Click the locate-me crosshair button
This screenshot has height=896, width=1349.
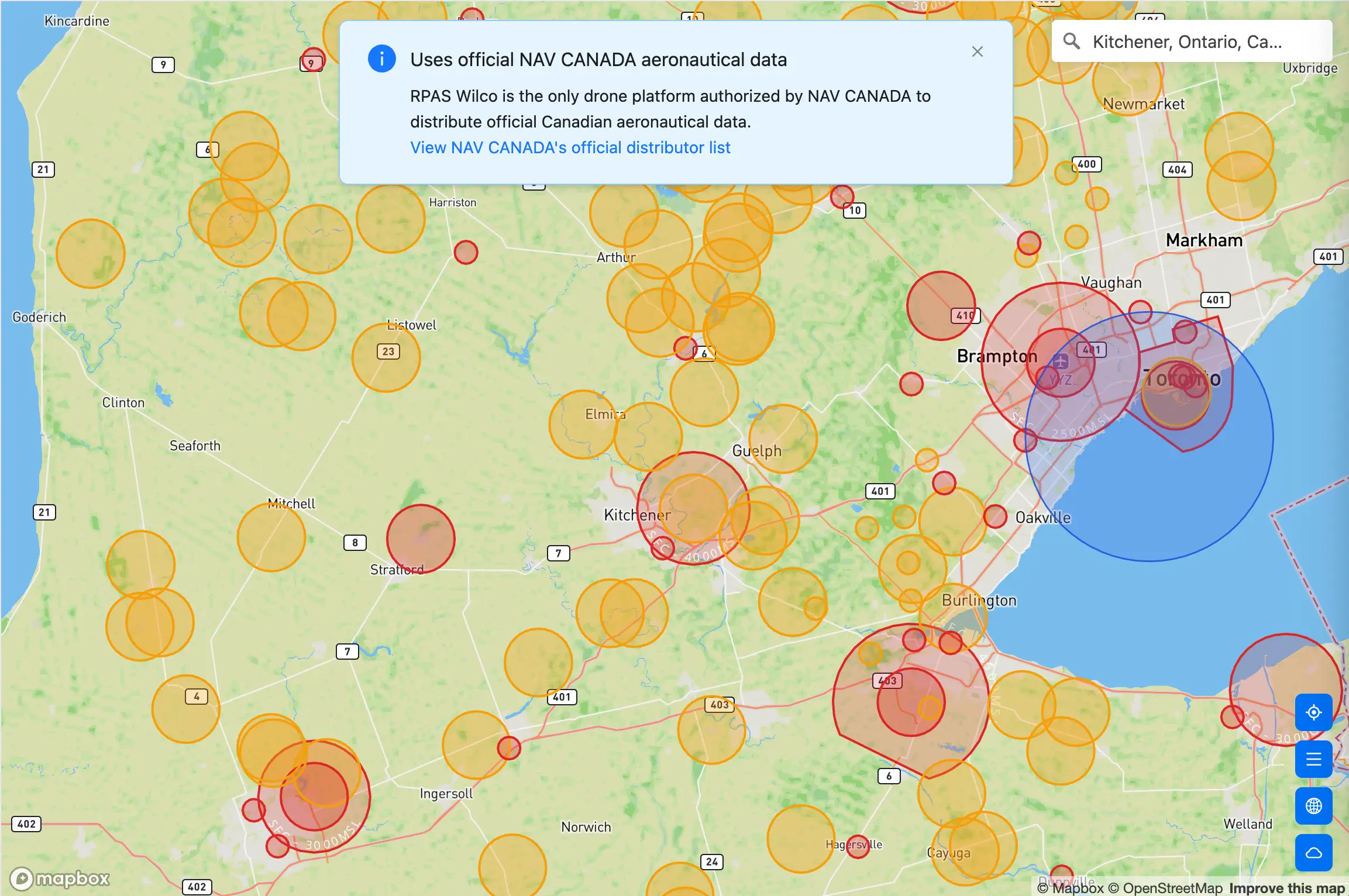coord(1313,712)
